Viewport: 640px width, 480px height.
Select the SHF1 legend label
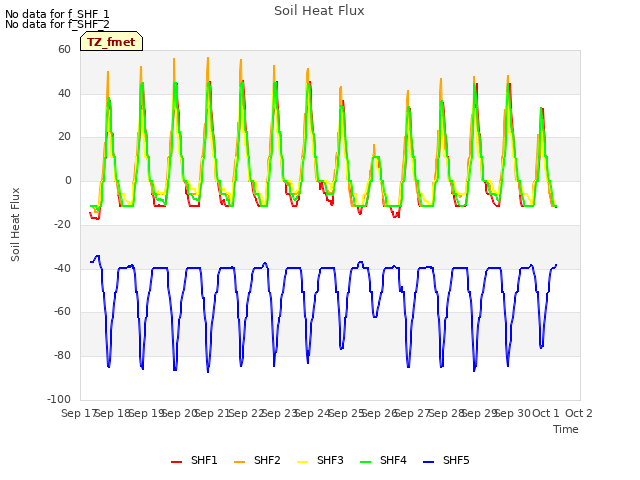click(204, 460)
